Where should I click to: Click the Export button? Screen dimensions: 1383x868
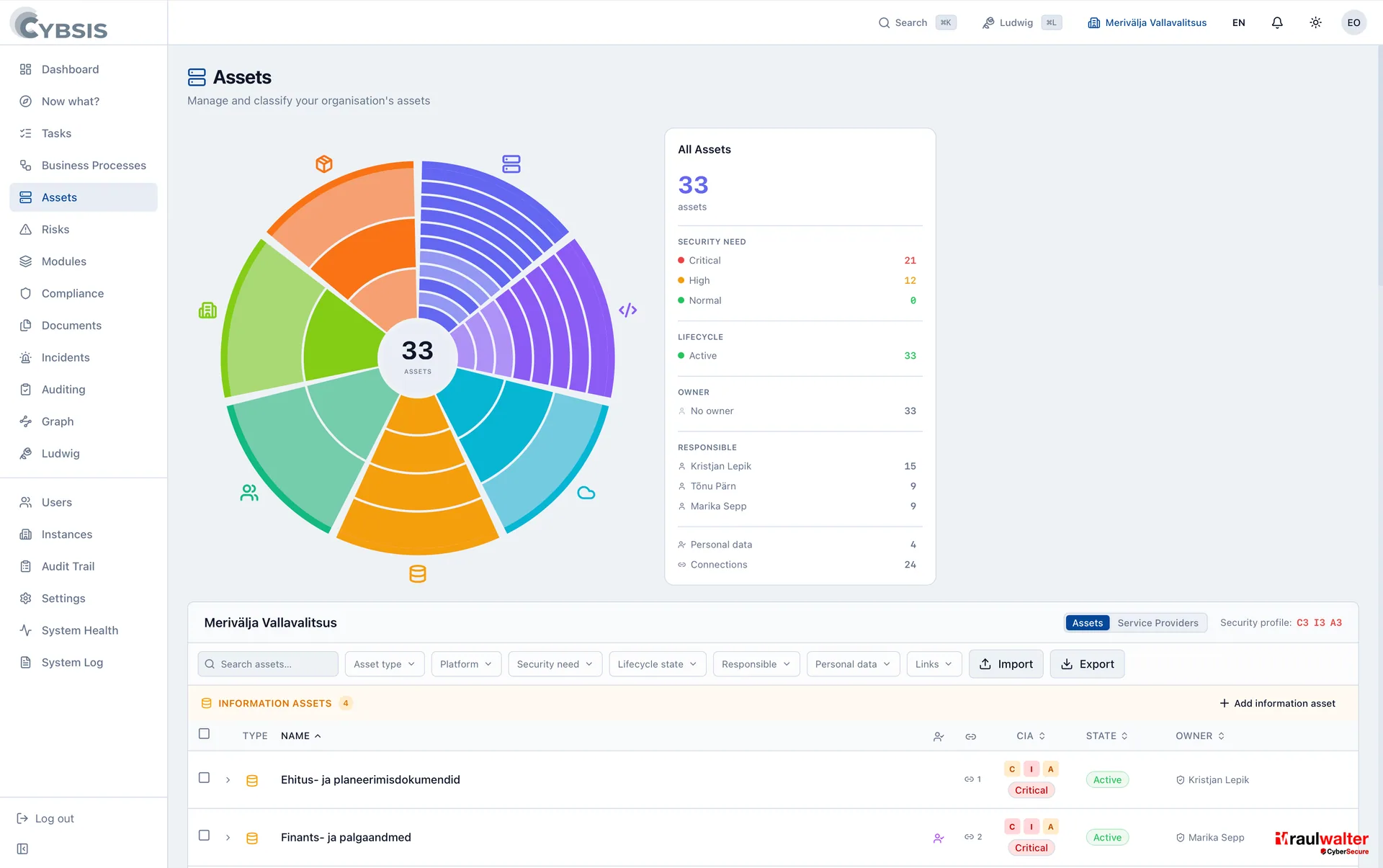tap(1087, 664)
